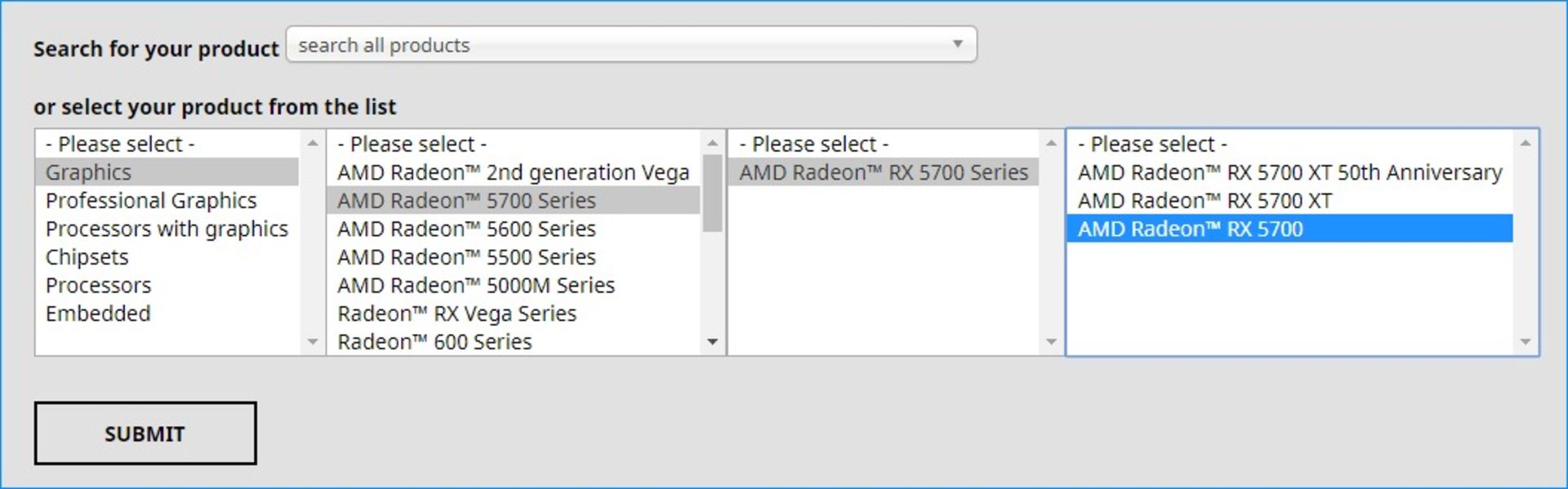
Task: Select AMD Radeon RX 5700 Series entry
Action: [884, 172]
